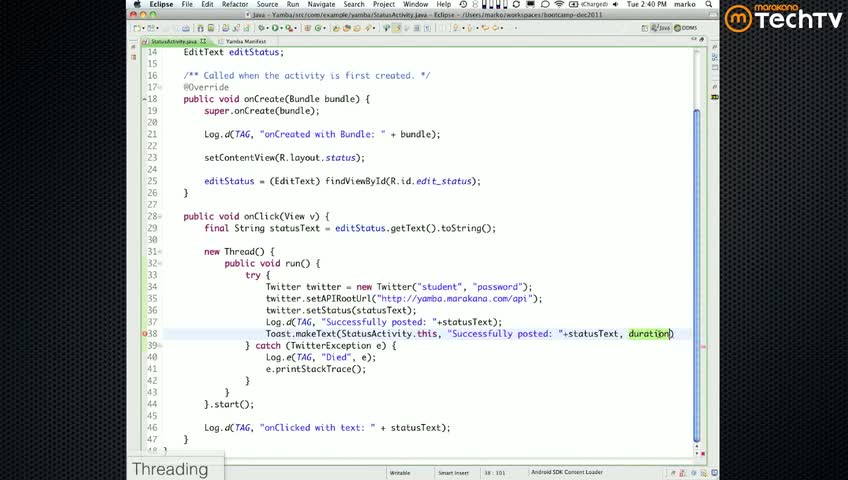Screen dimensions: 848x480
Task: Switch to the DDMS perspective
Action: coord(686,28)
